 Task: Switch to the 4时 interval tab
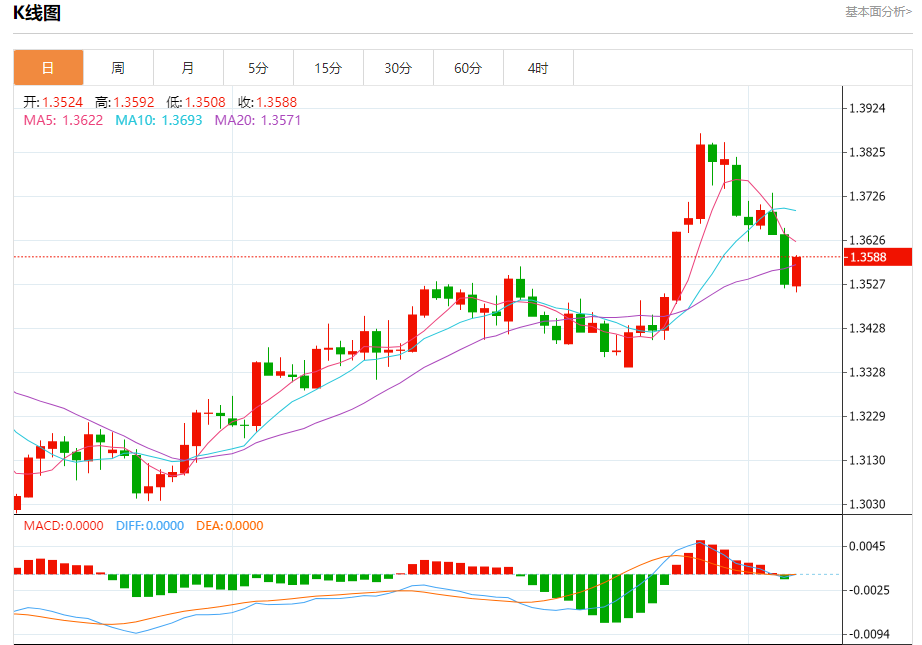[x=538, y=68]
